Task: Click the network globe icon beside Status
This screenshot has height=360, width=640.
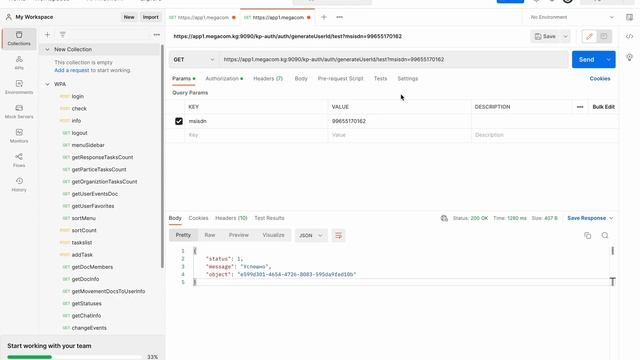Action: pos(444,218)
